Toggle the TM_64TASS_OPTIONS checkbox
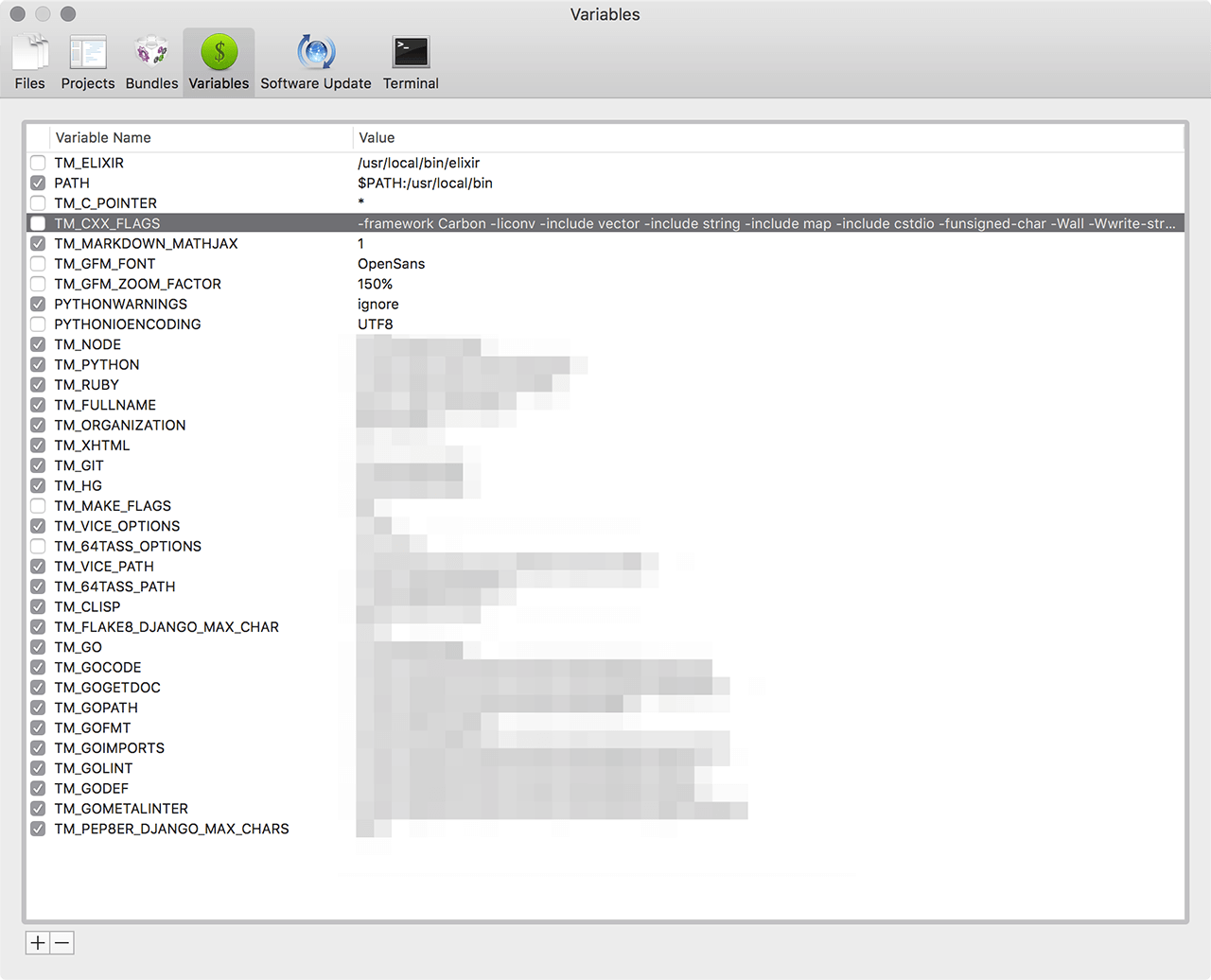The height and width of the screenshot is (980, 1211). tap(38, 546)
